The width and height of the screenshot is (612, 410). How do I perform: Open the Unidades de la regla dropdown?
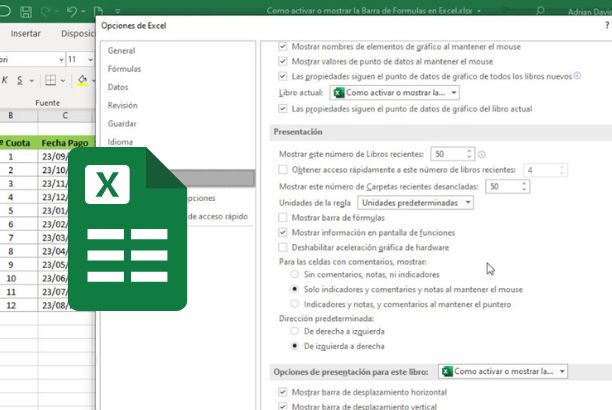(415, 203)
